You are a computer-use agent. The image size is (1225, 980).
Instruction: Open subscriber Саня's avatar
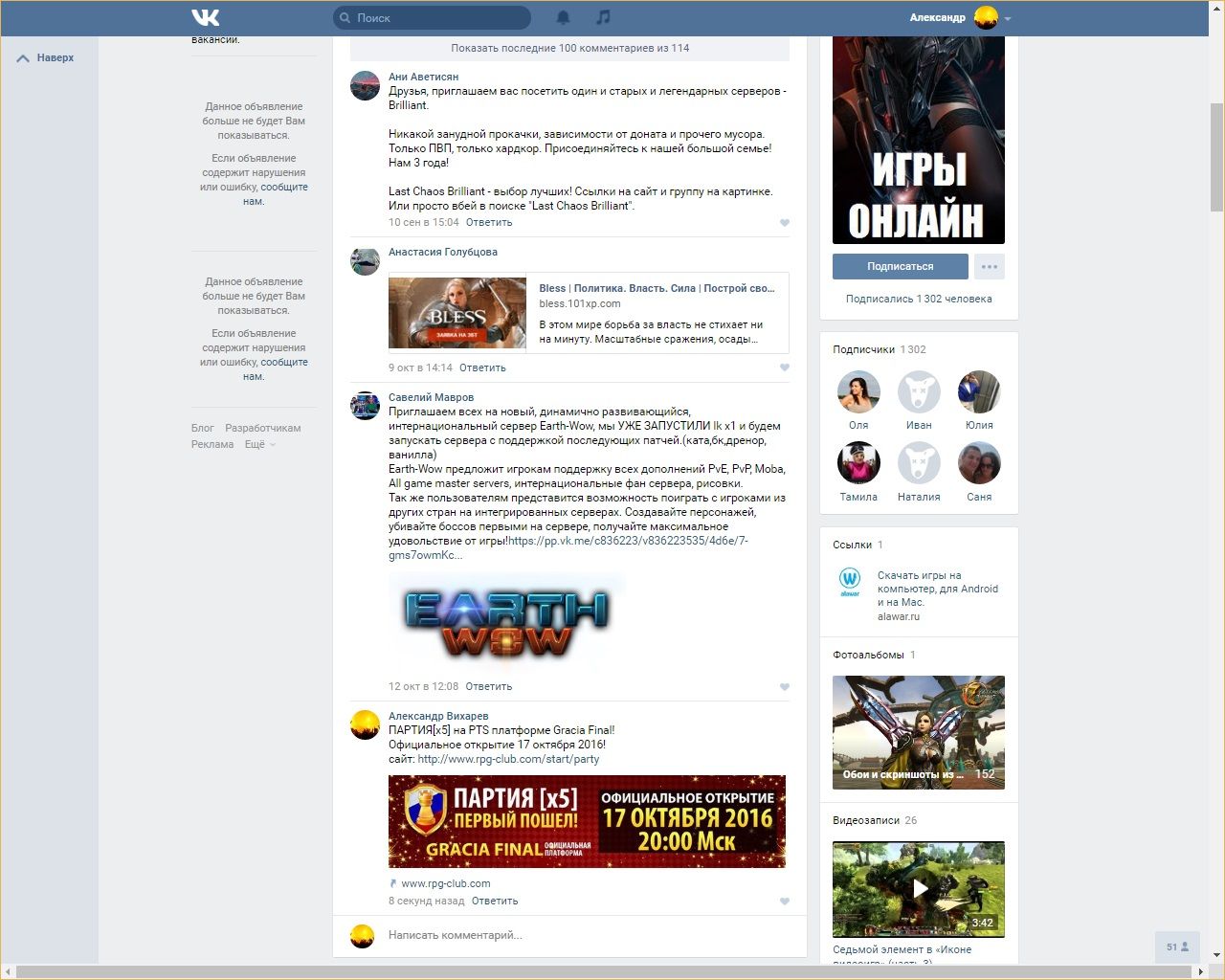(979, 463)
